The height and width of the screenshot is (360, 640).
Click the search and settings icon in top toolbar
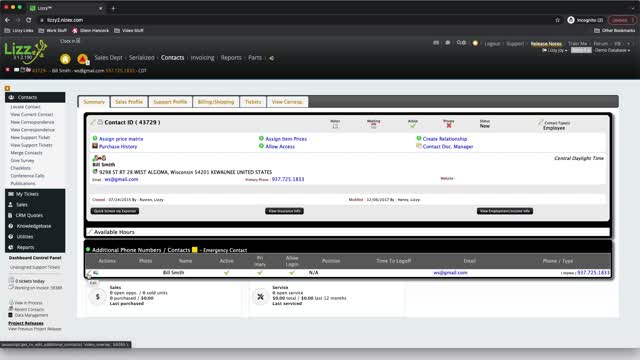(461, 42)
